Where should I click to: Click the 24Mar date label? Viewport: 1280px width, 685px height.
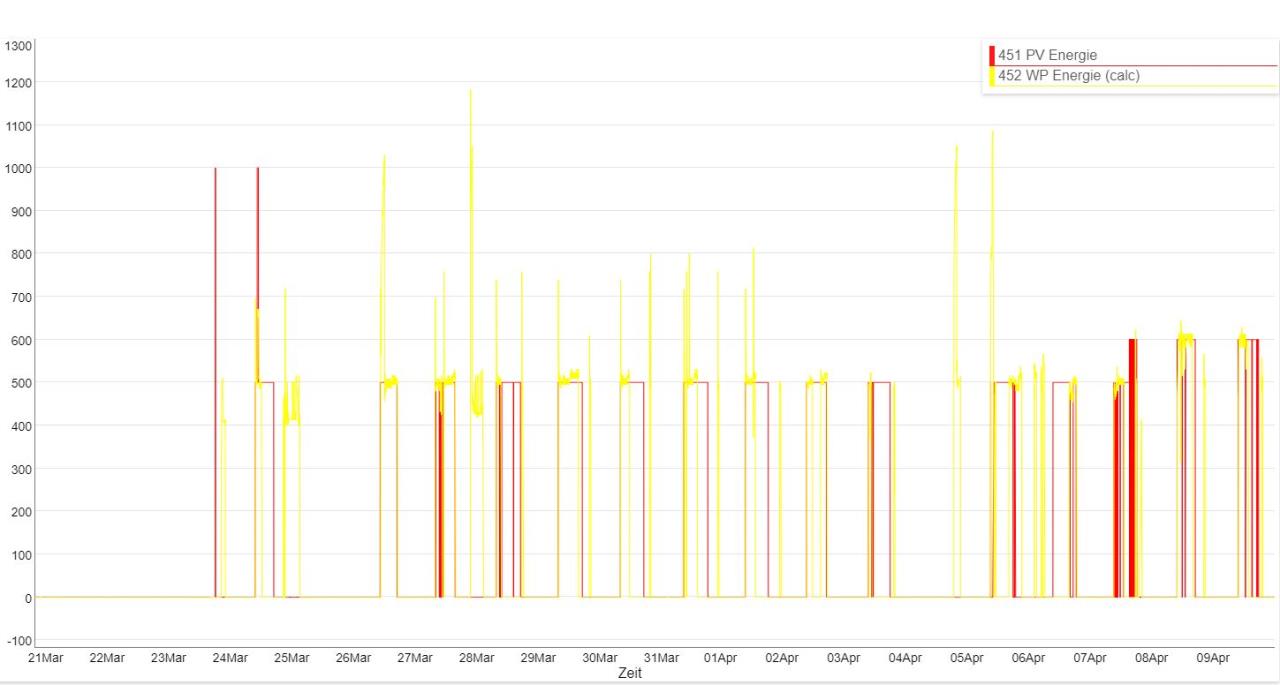pos(230,658)
